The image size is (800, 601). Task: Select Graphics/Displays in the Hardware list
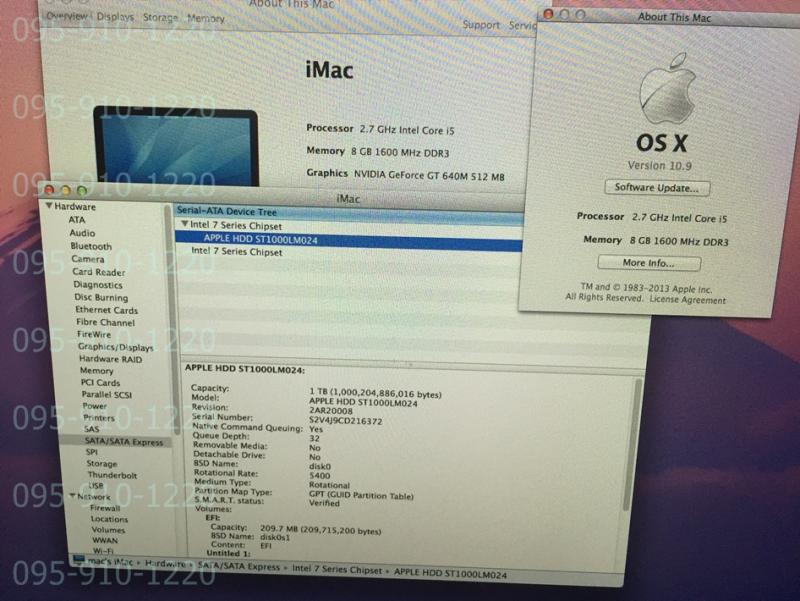(116, 347)
